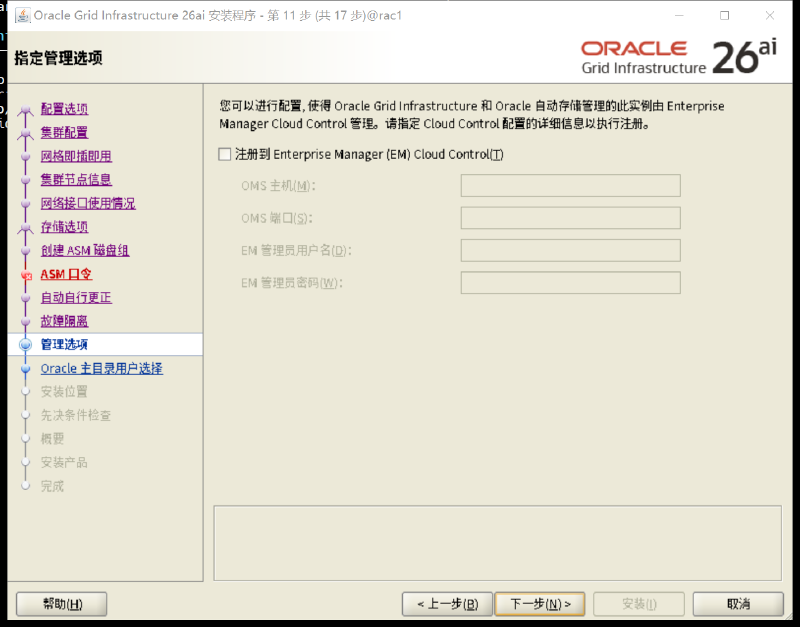Click the bullet beside Oracle 主目录用户选择
The image size is (800, 627).
pyautogui.click(x=26, y=369)
